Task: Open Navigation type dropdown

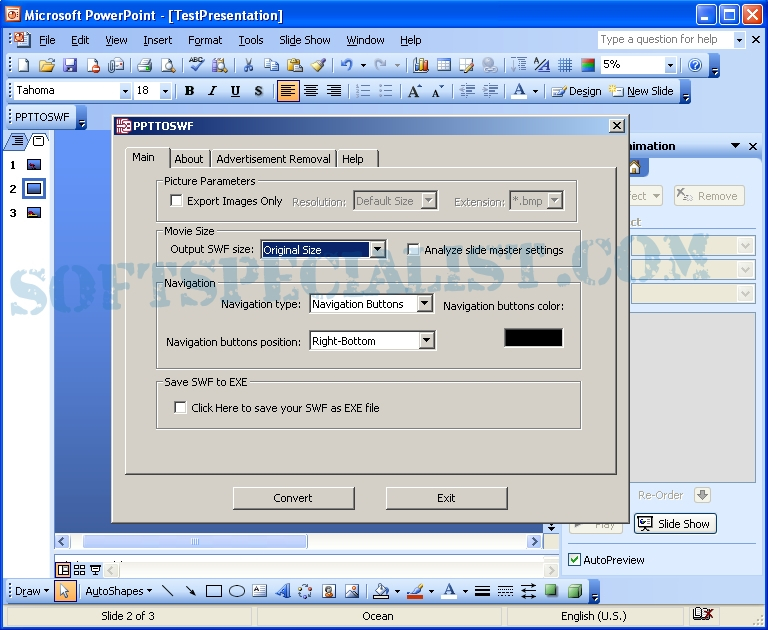Action: pyautogui.click(x=425, y=304)
